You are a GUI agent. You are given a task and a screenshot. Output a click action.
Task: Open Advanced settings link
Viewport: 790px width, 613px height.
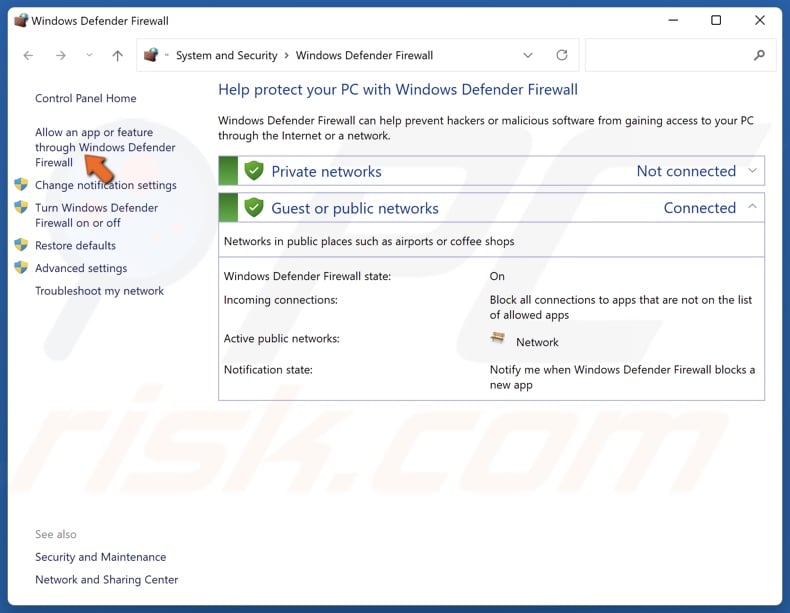[x=81, y=268]
